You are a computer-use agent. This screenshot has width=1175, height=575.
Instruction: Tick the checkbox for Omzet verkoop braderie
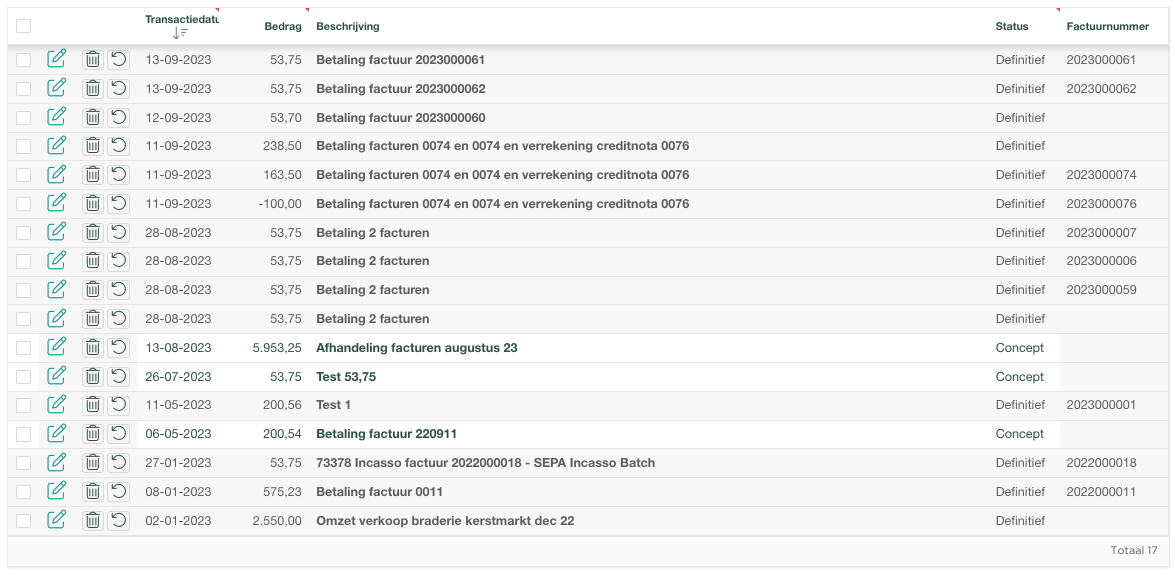(x=24, y=521)
